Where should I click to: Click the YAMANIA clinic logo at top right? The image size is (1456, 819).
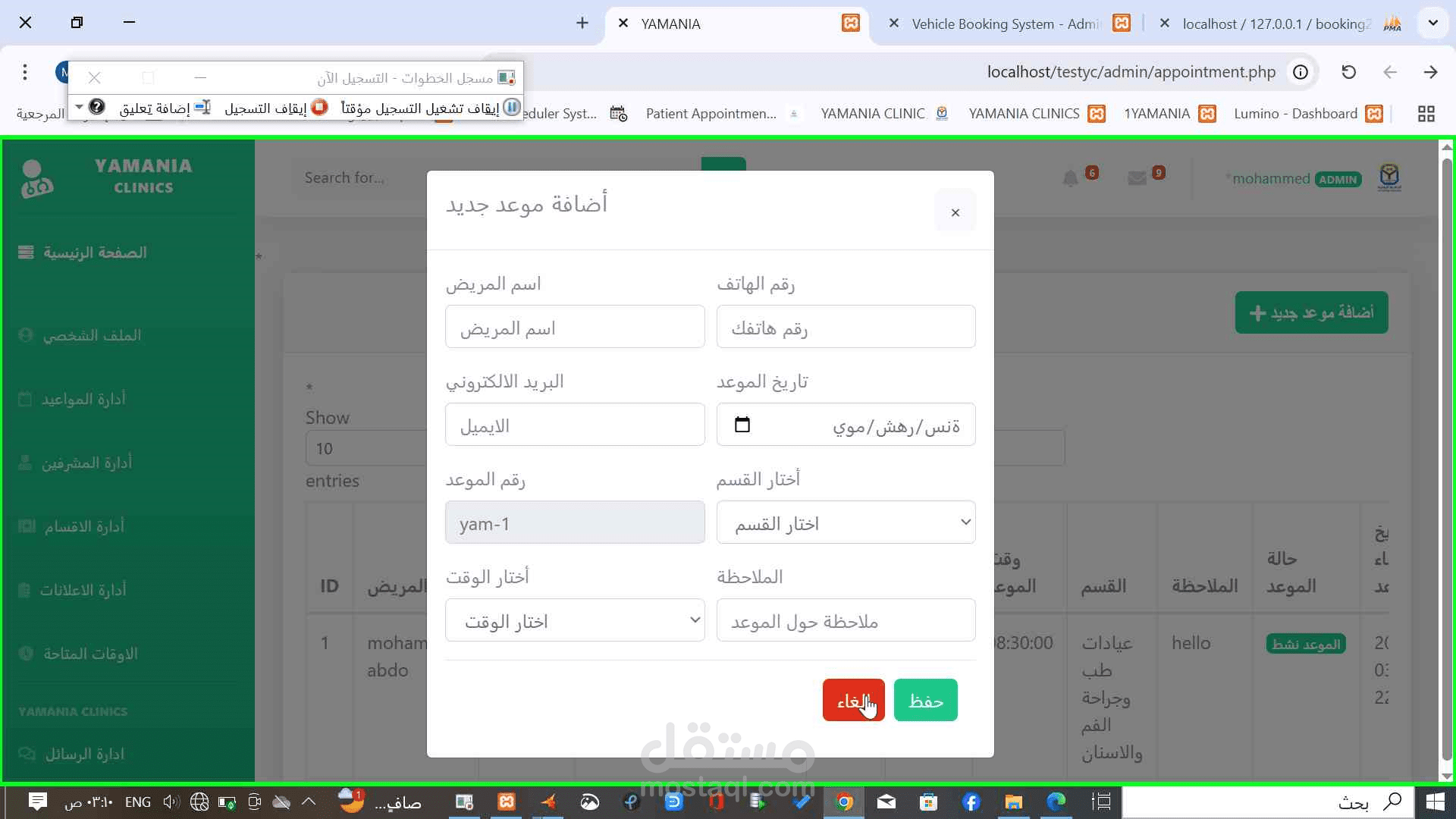click(x=1389, y=178)
